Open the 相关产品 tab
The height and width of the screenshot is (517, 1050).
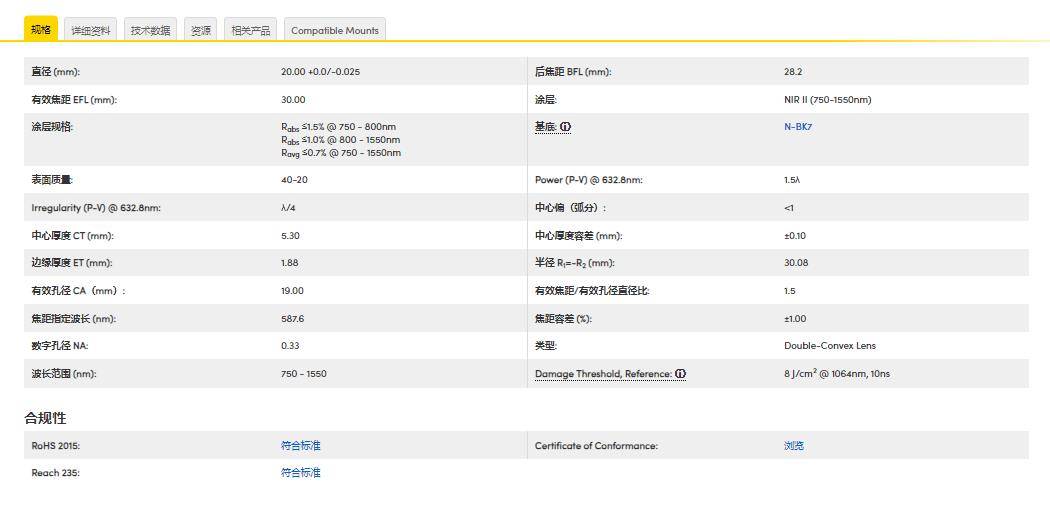(250, 30)
